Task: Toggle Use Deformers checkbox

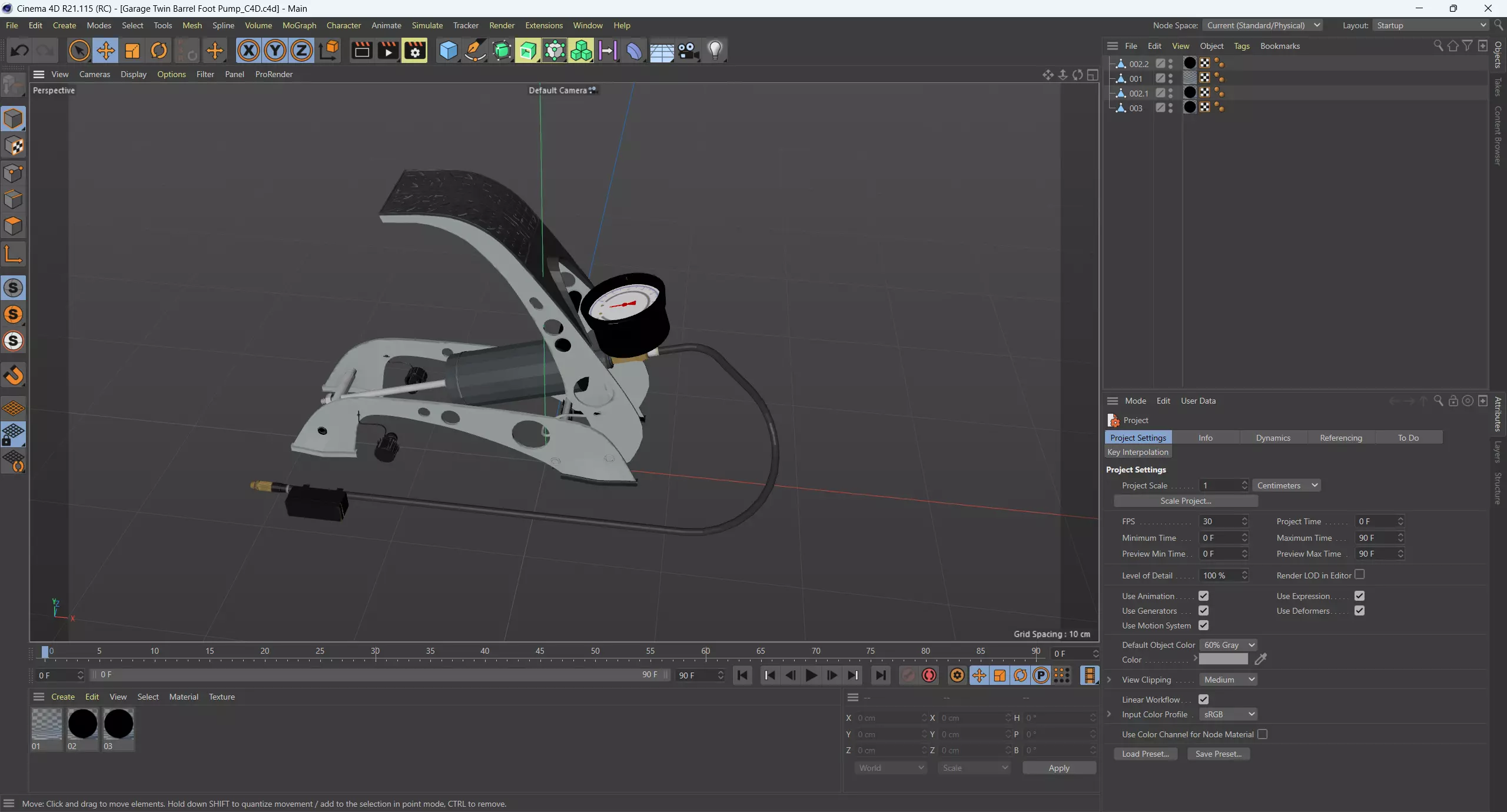Action: pos(1359,611)
